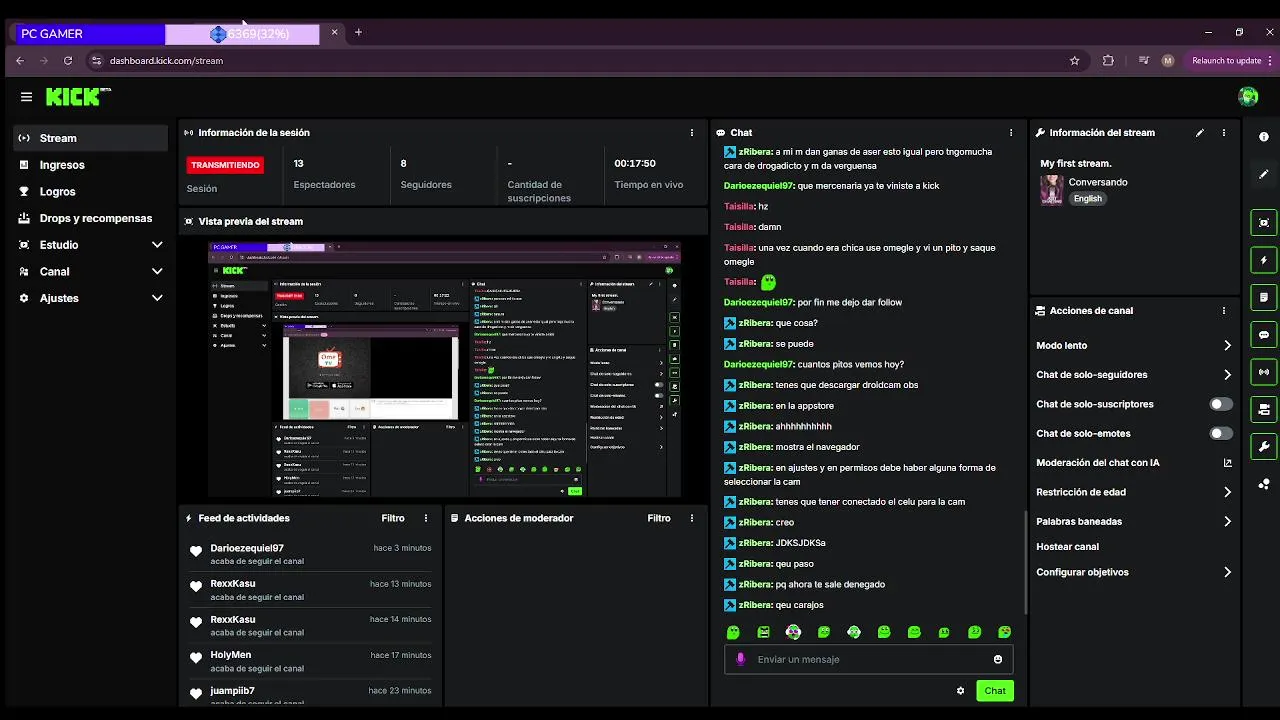Select Stream in the left navigation
1280x720 pixels.
[91, 138]
